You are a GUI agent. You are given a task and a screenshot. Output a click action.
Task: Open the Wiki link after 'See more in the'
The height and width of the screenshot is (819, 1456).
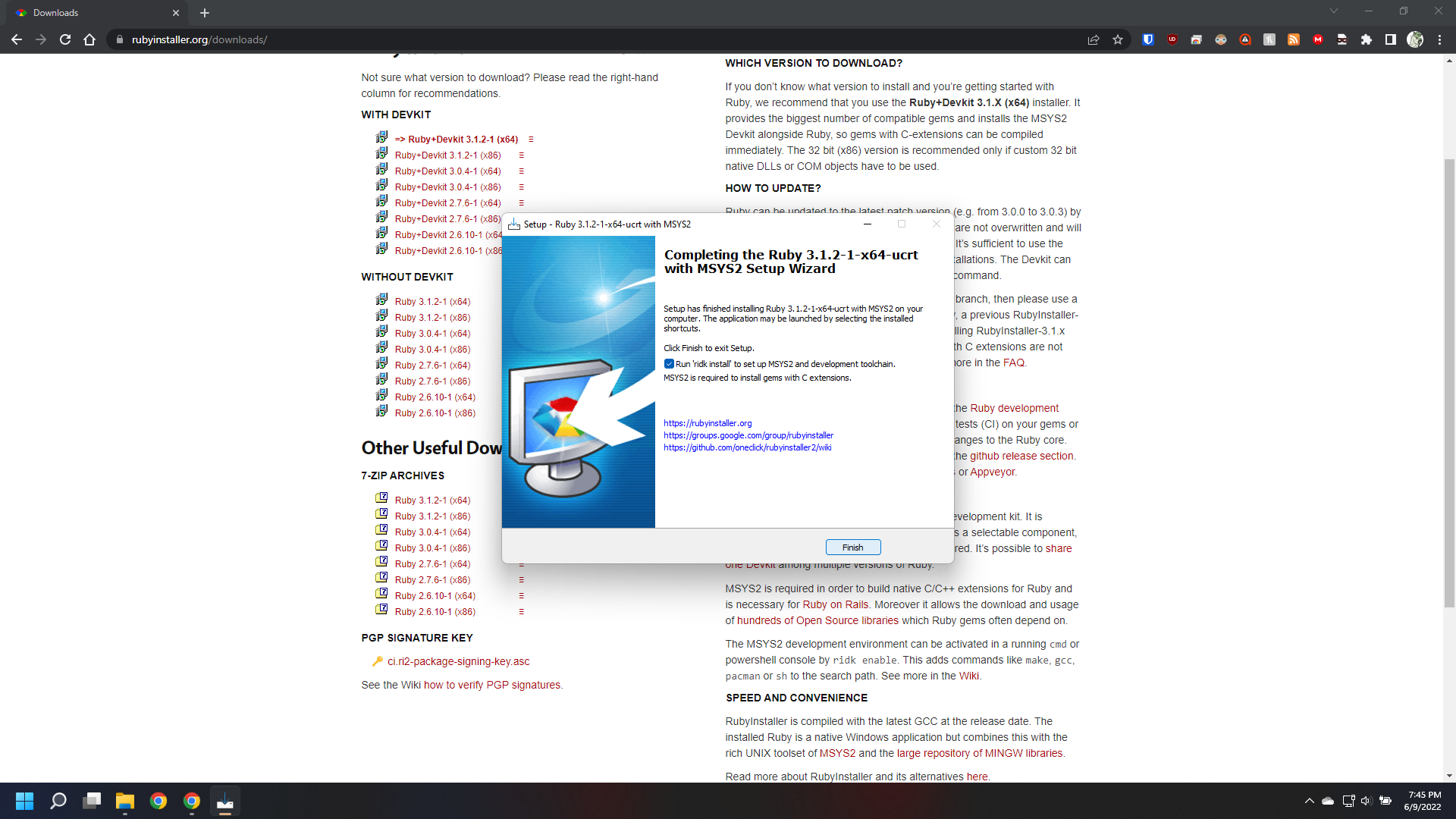tap(968, 676)
